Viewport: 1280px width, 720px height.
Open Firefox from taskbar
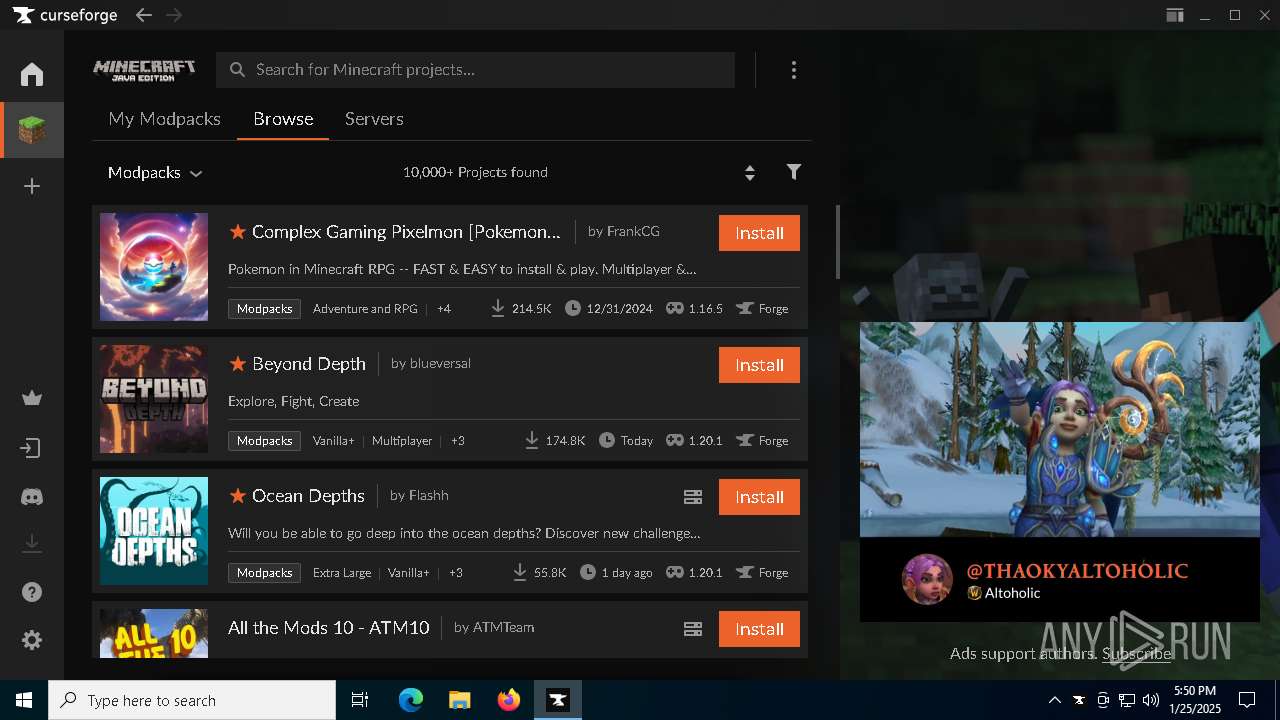coord(509,700)
